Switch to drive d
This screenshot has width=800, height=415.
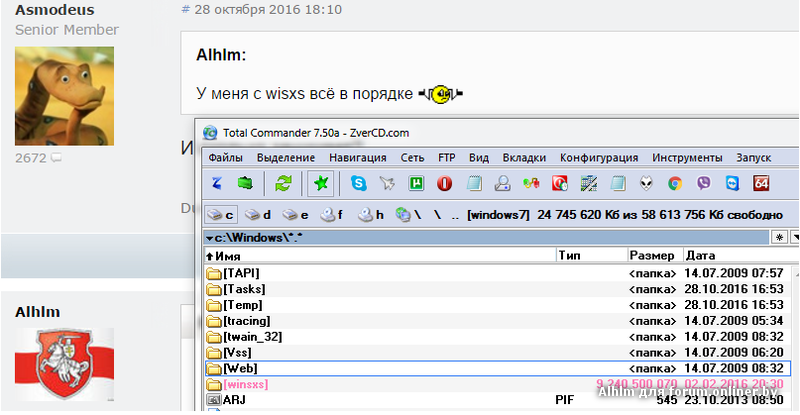[258, 215]
